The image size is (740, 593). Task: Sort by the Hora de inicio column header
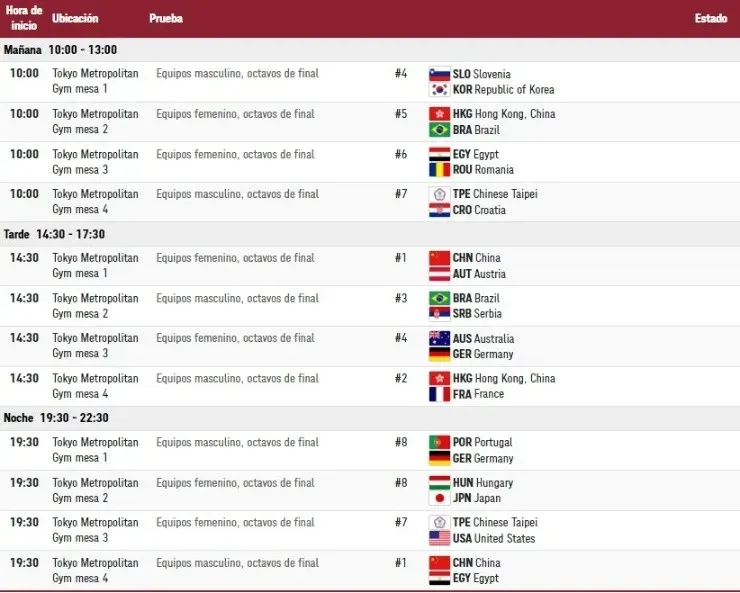point(22,18)
